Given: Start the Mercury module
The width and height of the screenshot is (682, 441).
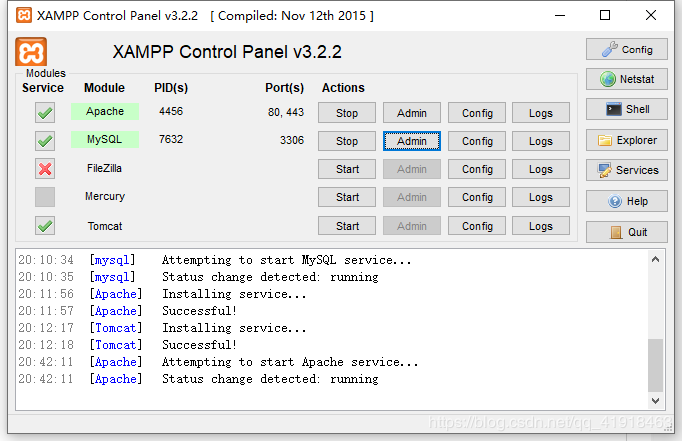Looking at the screenshot, I should 347,197.
